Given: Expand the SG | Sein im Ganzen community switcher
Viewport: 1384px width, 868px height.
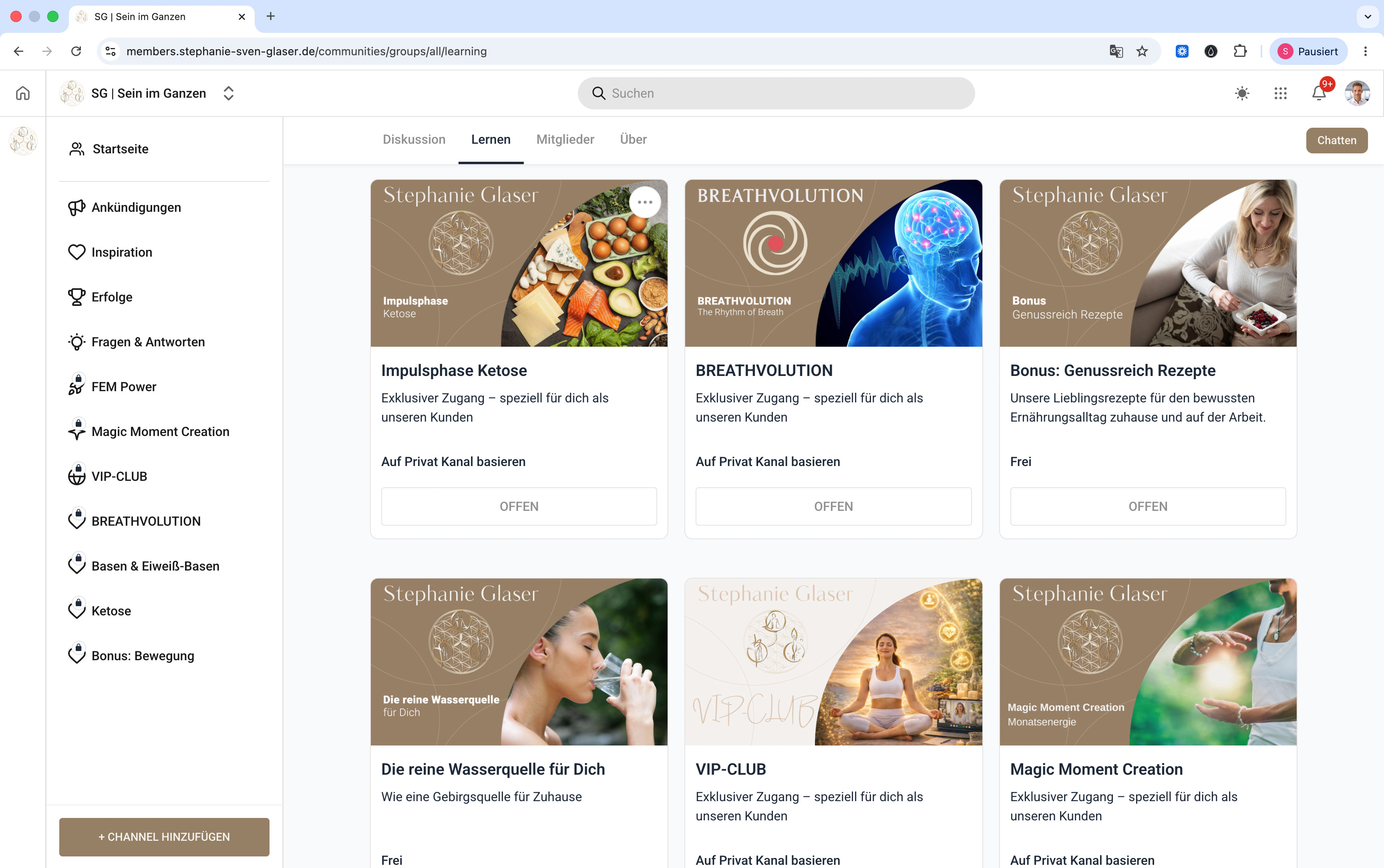Looking at the screenshot, I should coord(229,93).
